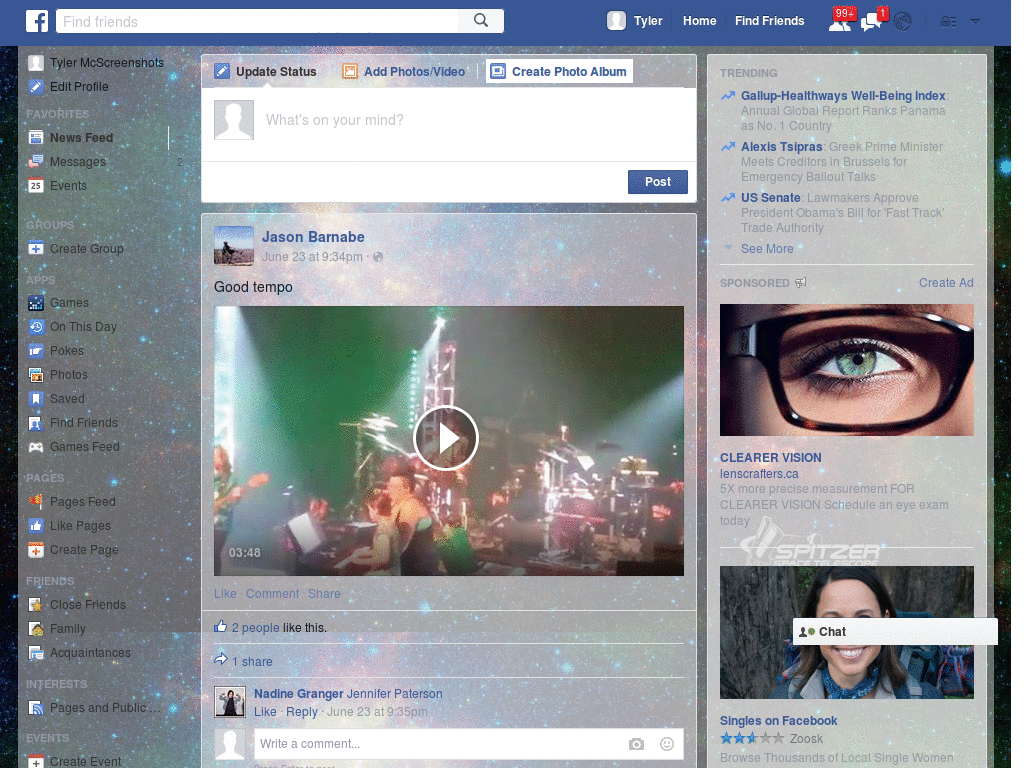Viewport: 1024px width, 768px height.
Task: Open the account settings dropdown arrow
Action: (974, 20)
